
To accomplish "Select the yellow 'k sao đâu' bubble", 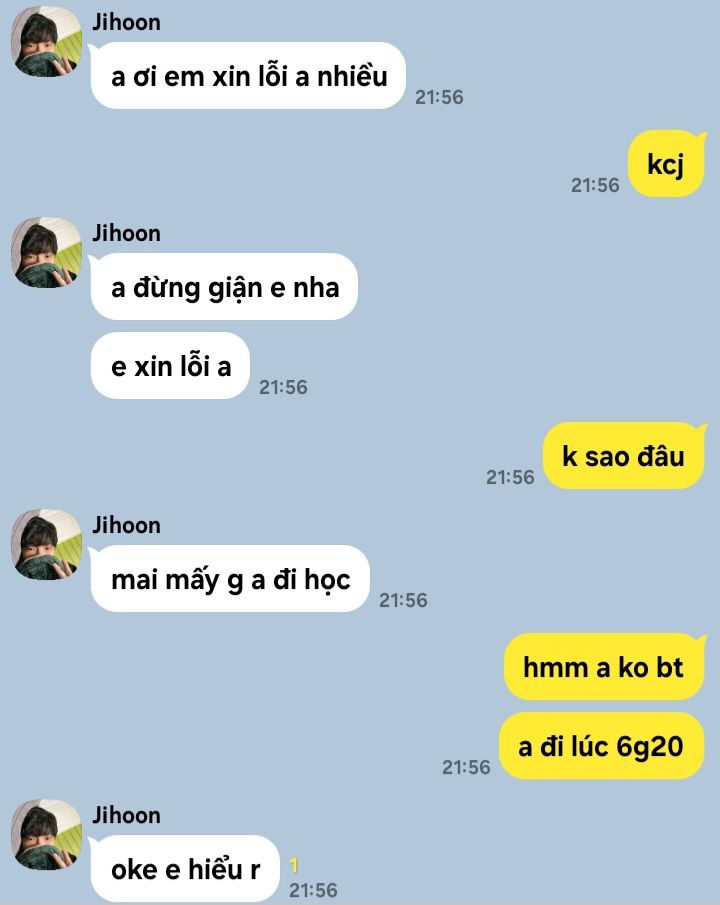I will pos(624,456).
